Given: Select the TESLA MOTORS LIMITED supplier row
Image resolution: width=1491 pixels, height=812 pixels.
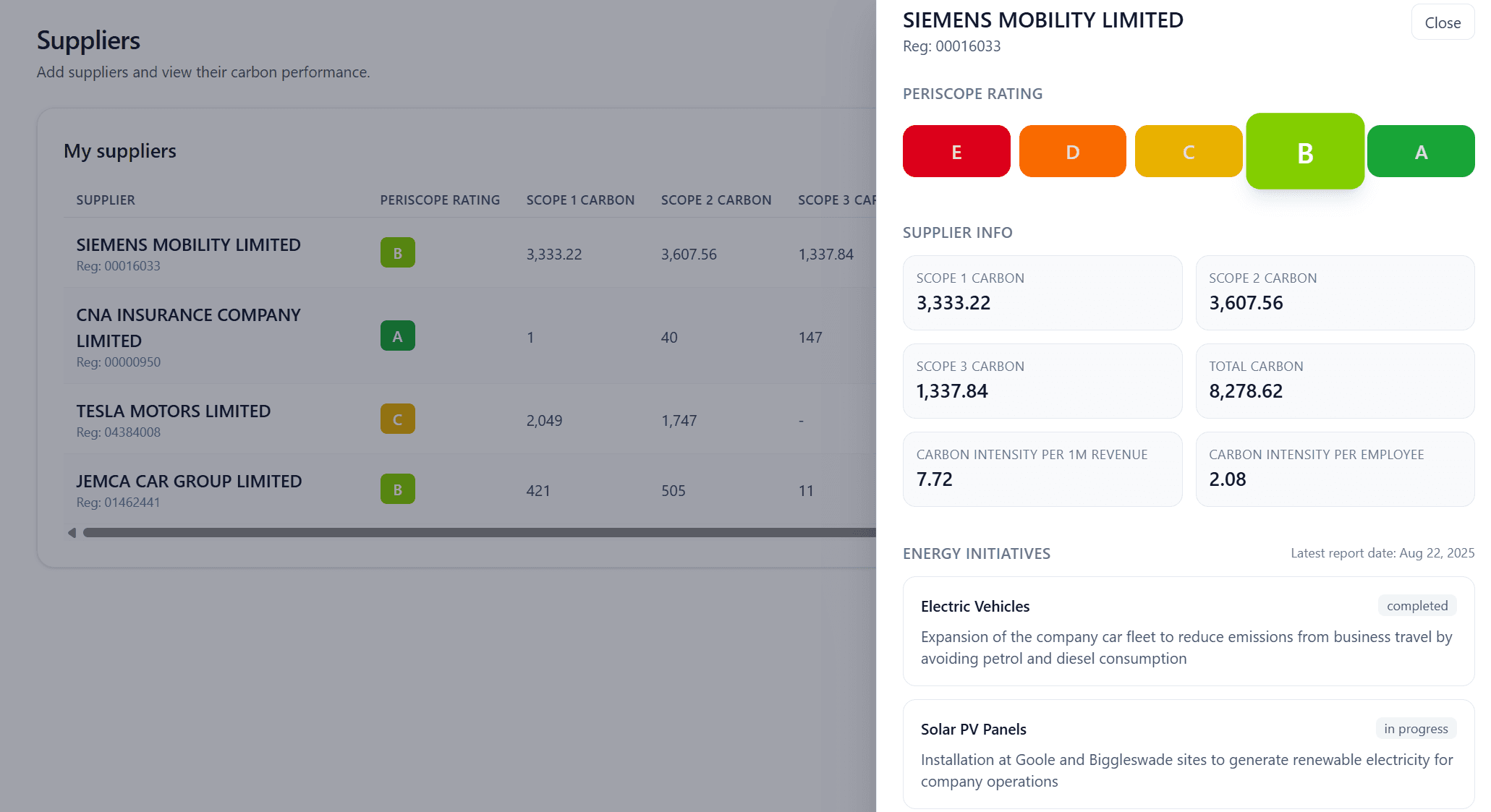Looking at the screenshot, I should pos(174,411).
